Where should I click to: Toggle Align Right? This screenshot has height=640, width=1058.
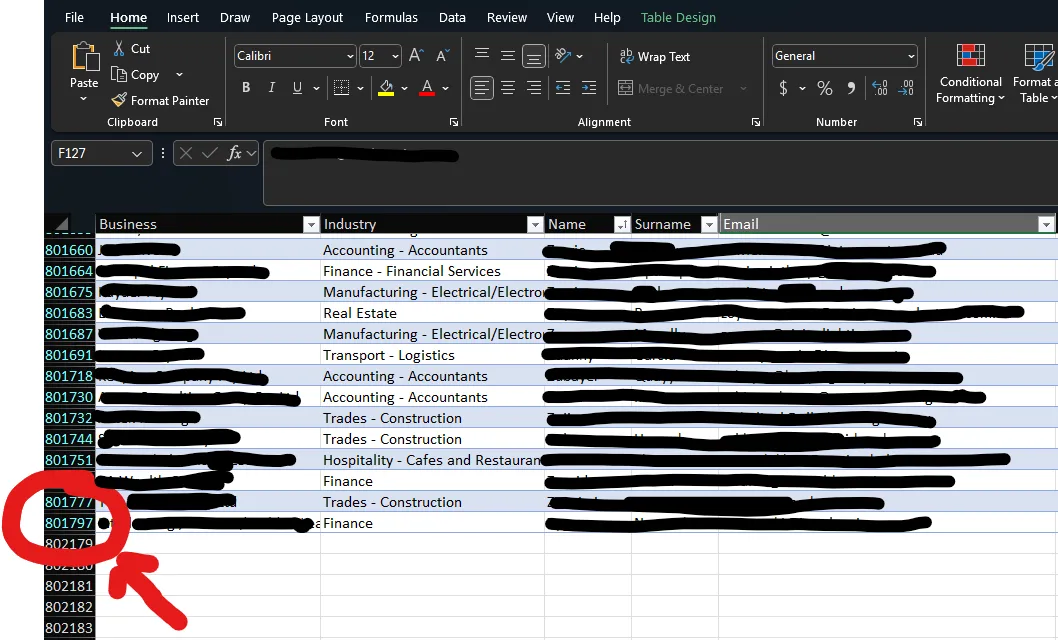[534, 88]
